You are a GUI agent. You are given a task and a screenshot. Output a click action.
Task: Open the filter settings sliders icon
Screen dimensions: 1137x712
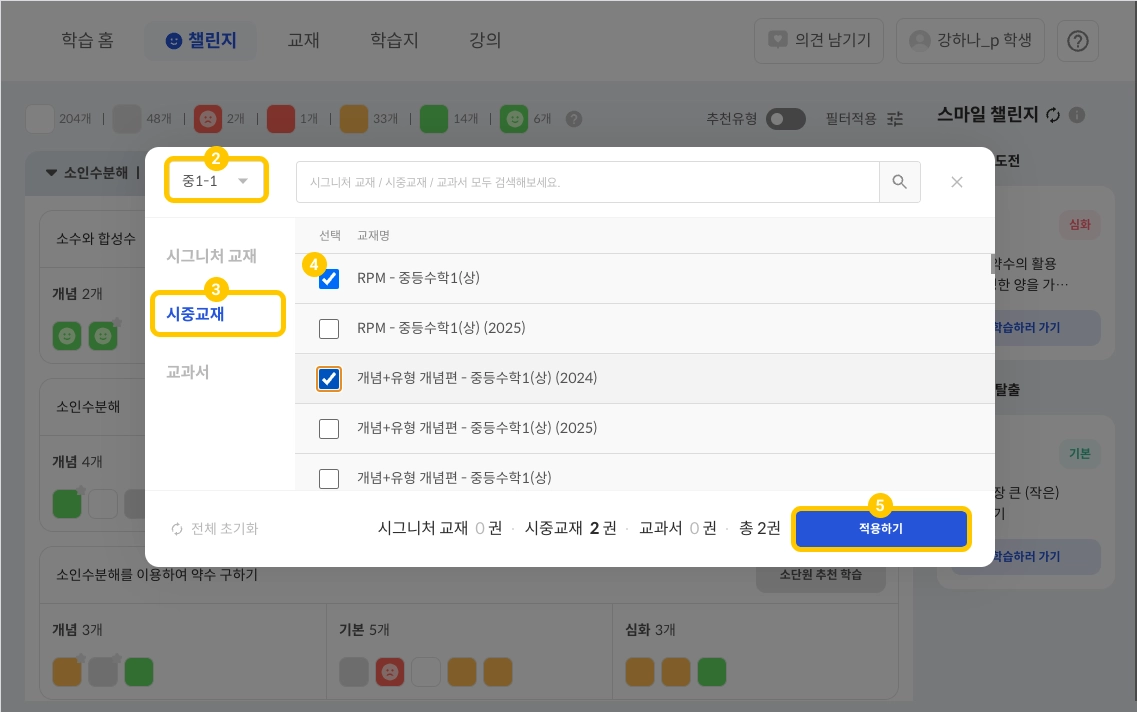tap(895, 118)
